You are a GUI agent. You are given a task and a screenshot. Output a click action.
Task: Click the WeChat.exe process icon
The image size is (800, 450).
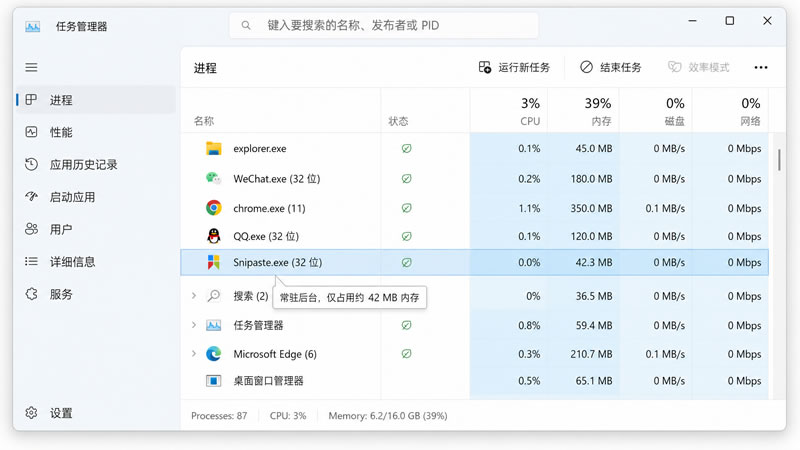click(x=214, y=179)
